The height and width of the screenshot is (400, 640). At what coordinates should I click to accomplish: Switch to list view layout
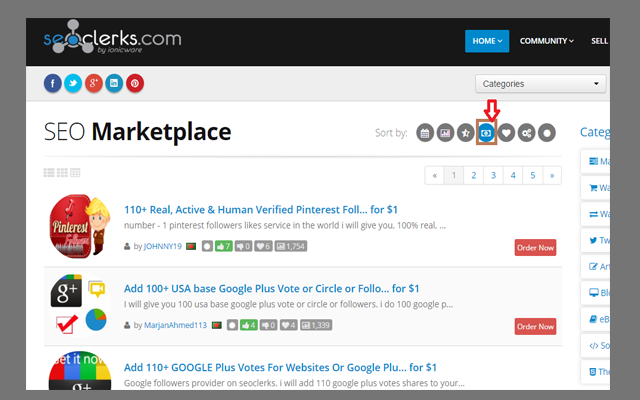tap(49, 173)
